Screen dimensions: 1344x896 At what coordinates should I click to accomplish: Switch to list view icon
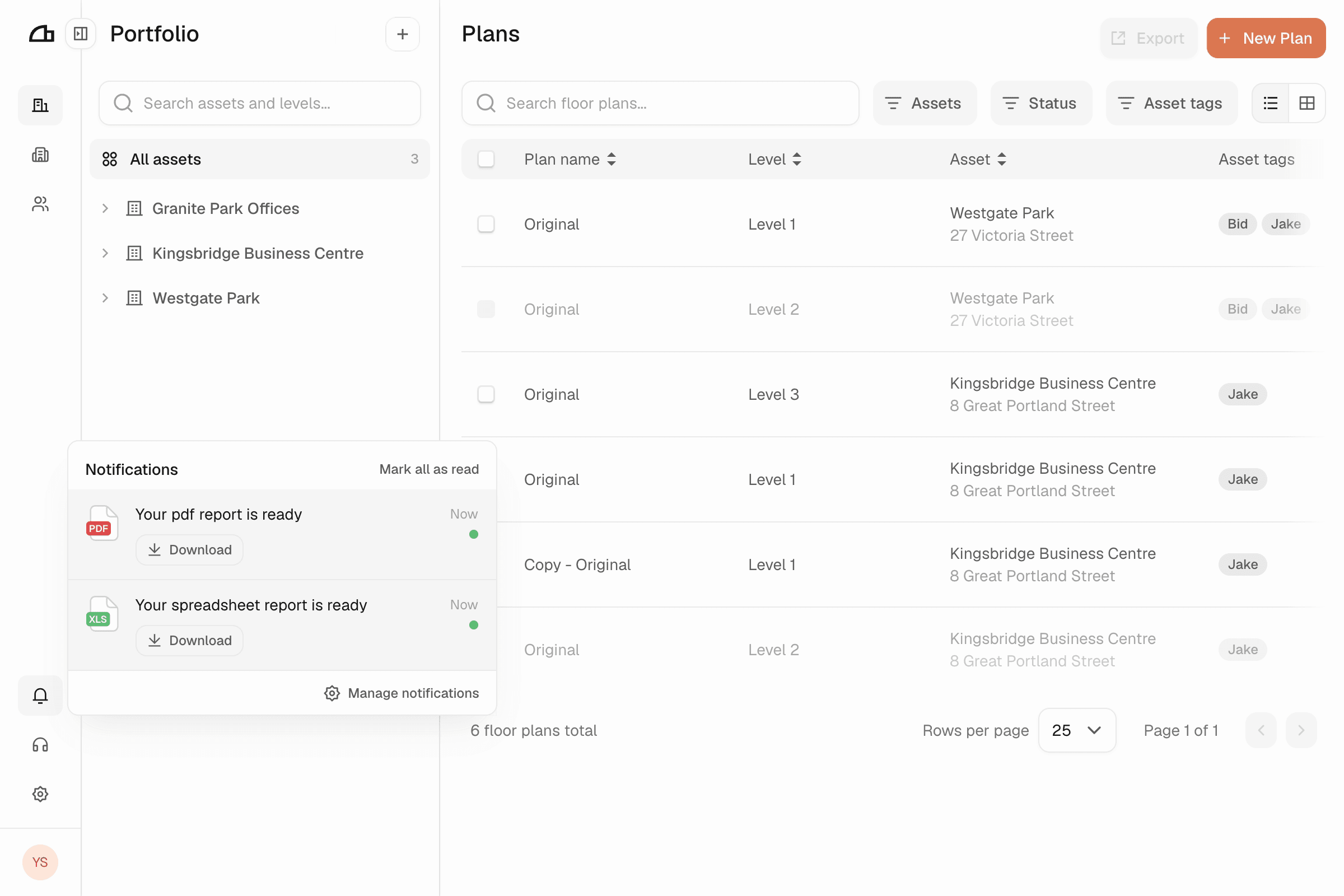tap(1270, 103)
